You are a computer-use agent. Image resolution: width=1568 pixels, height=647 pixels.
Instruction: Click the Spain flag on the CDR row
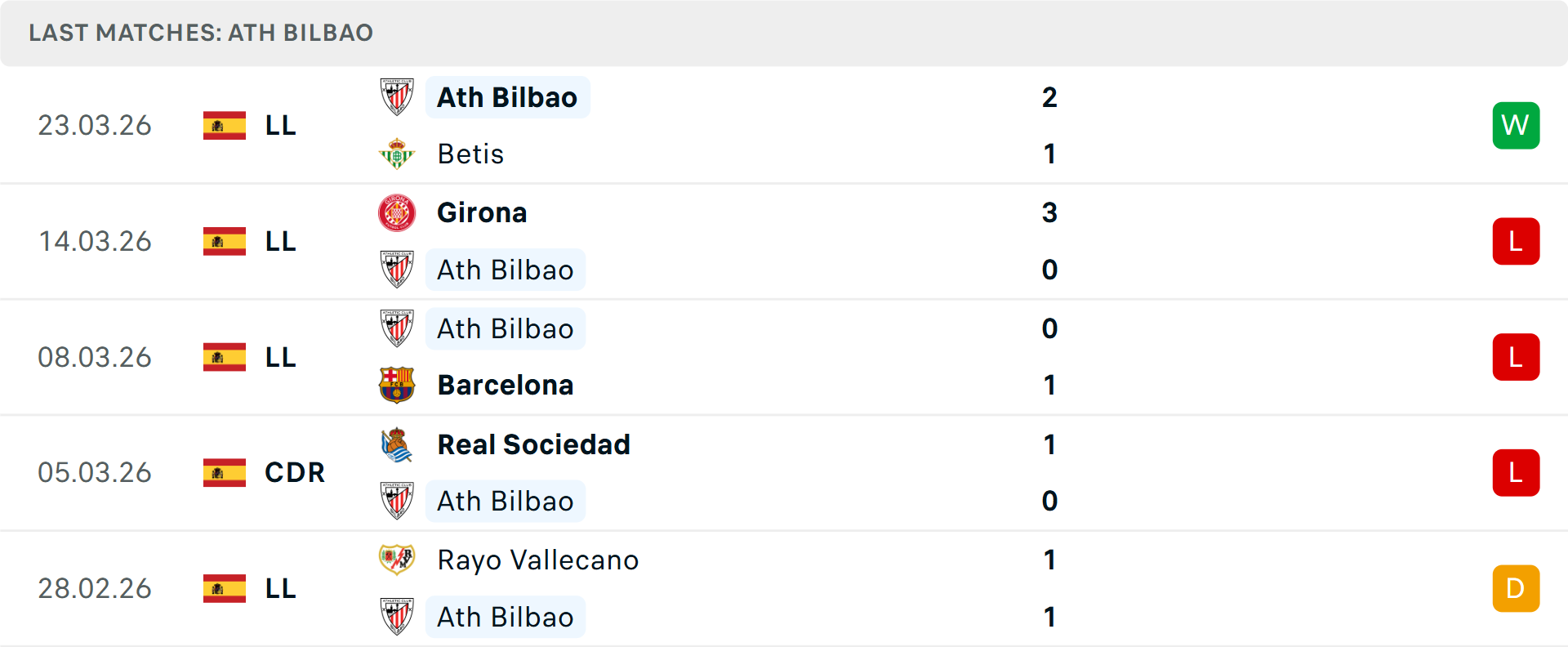click(224, 472)
